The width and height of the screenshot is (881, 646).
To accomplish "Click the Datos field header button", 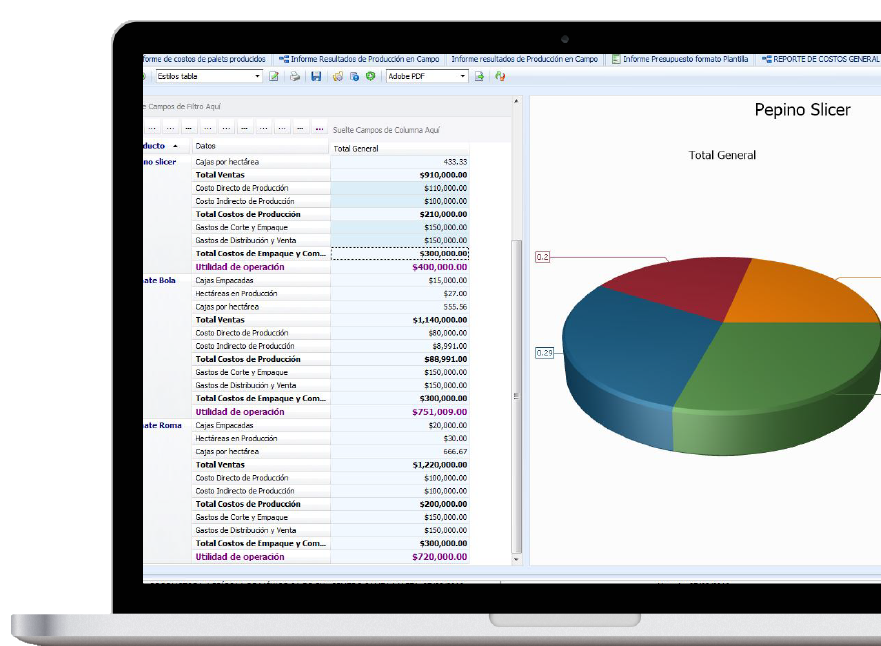I will point(260,146).
